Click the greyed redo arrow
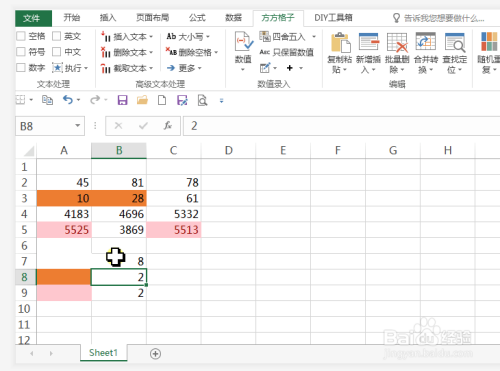Screen dimensions: 500x371 pos(95,100)
